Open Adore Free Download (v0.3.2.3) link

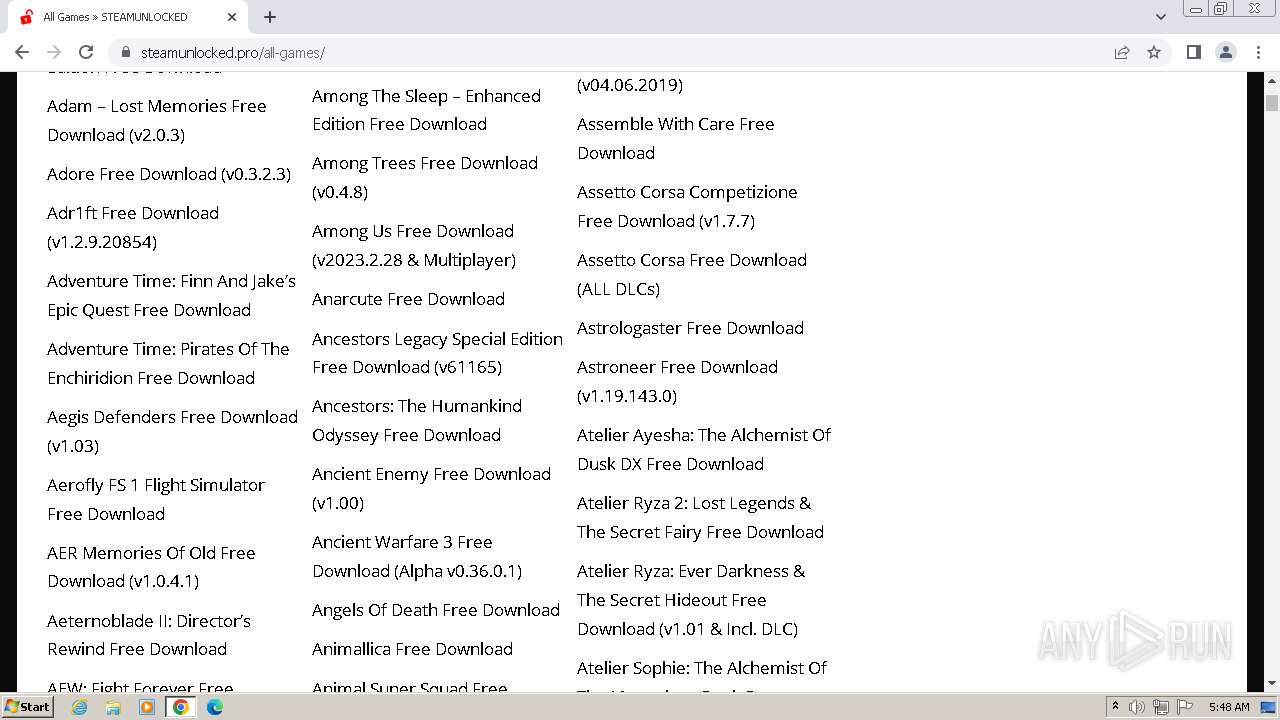[x=169, y=174]
